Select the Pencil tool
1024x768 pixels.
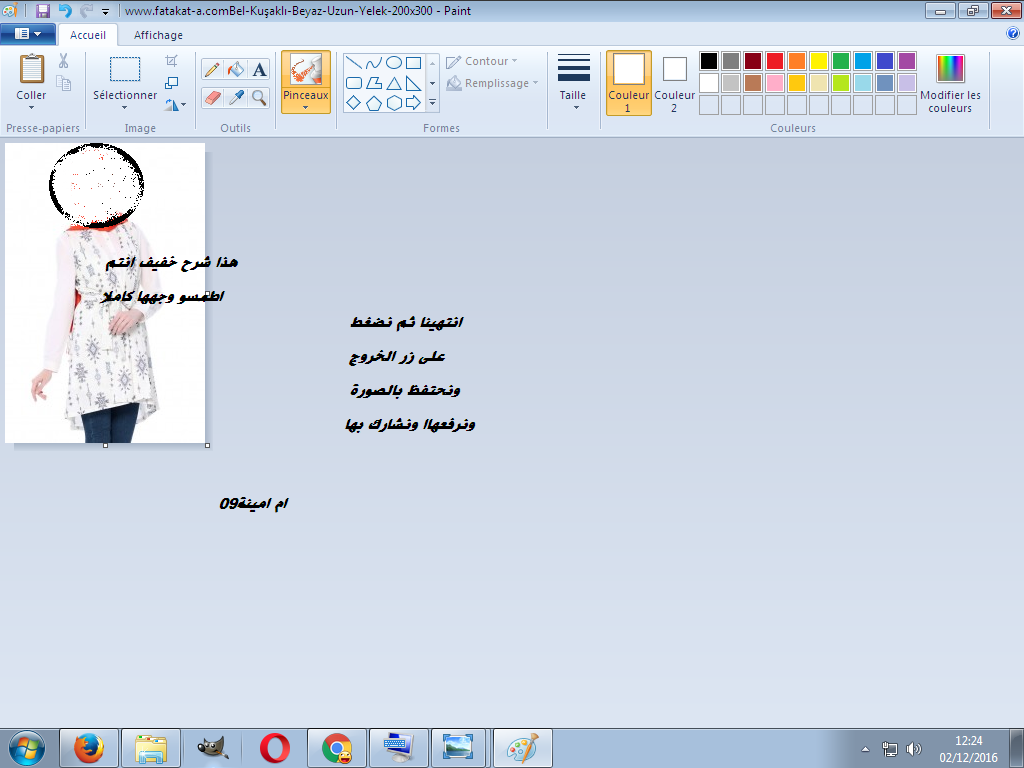(212, 69)
